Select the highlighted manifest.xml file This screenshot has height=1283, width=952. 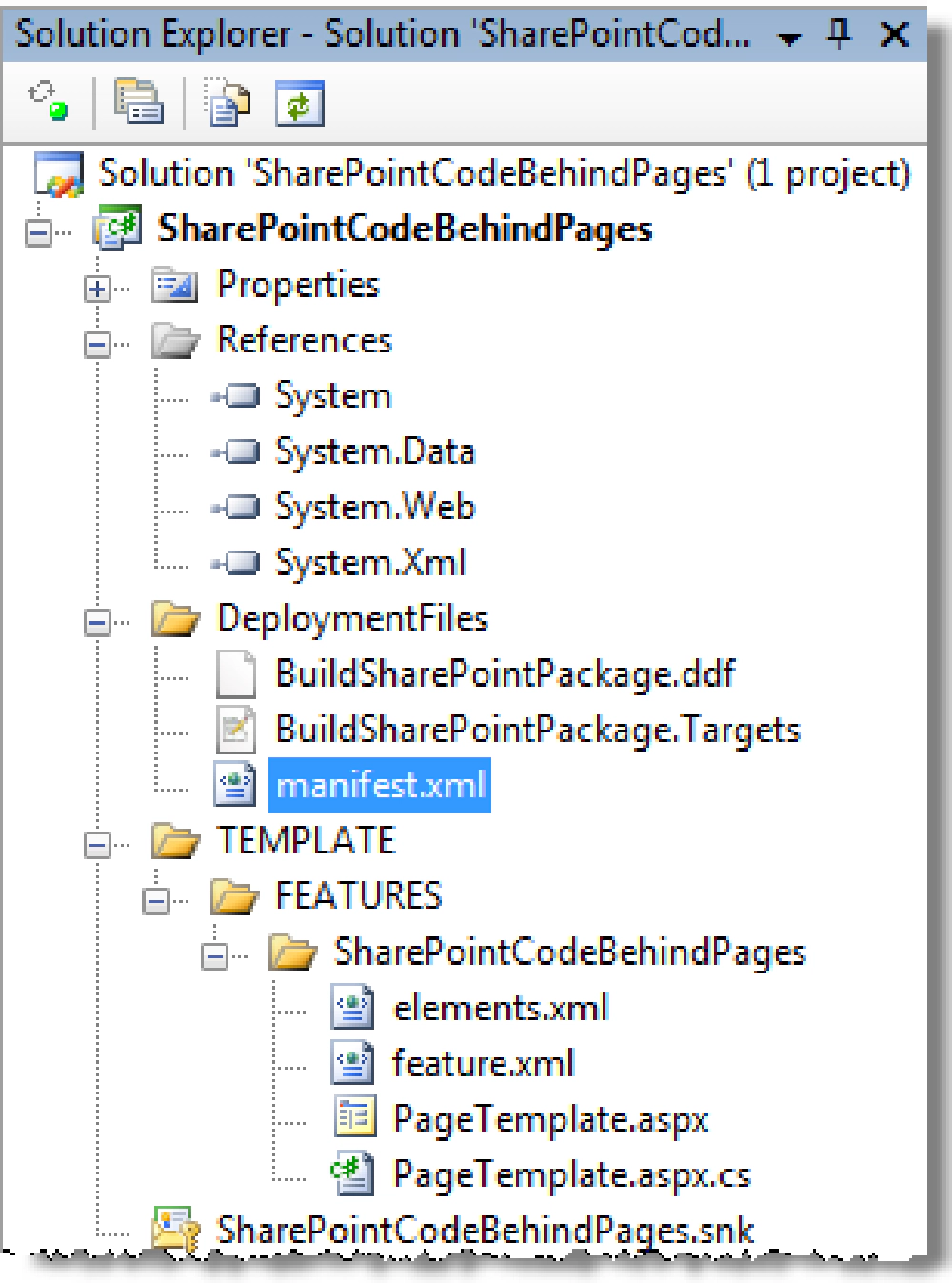[x=381, y=785]
